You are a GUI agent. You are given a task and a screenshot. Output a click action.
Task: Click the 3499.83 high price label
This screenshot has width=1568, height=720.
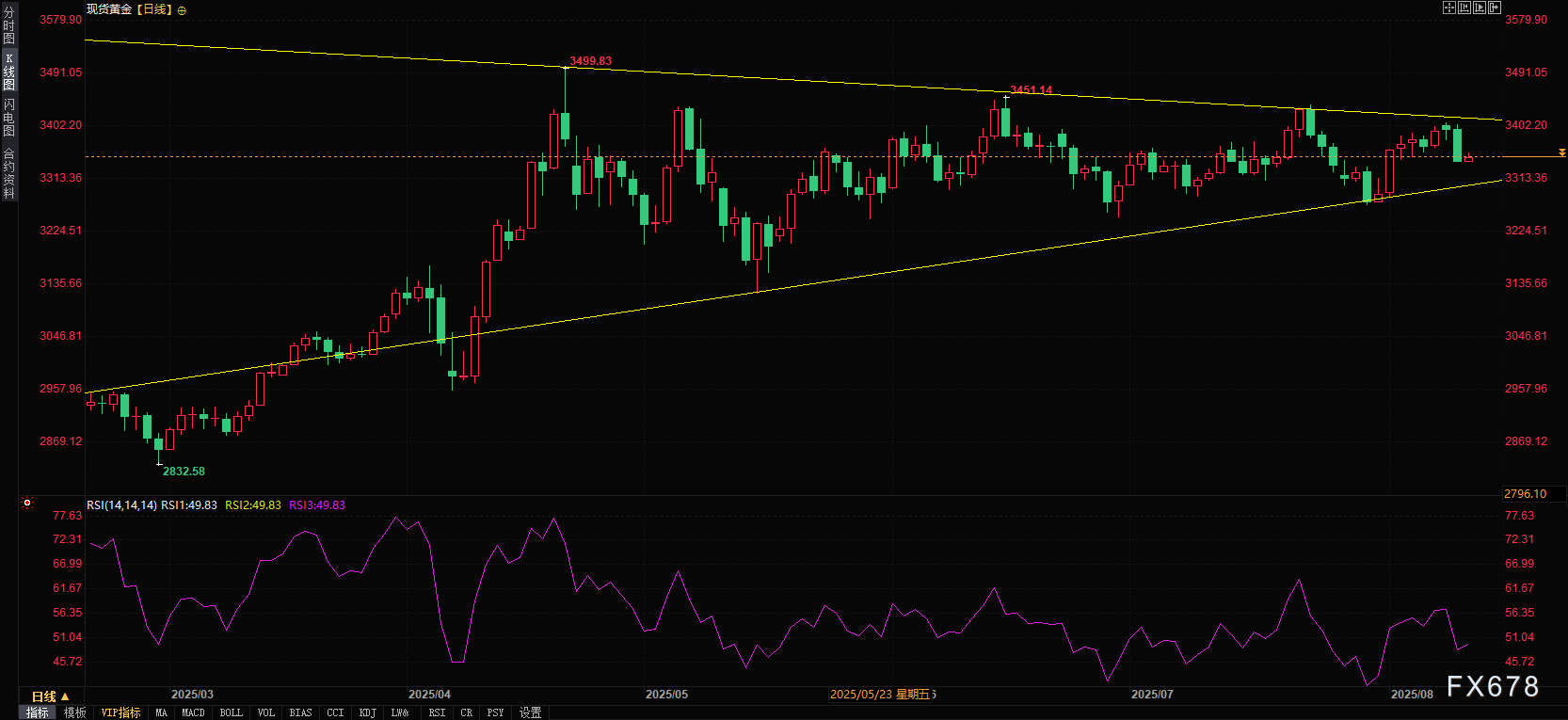point(590,61)
